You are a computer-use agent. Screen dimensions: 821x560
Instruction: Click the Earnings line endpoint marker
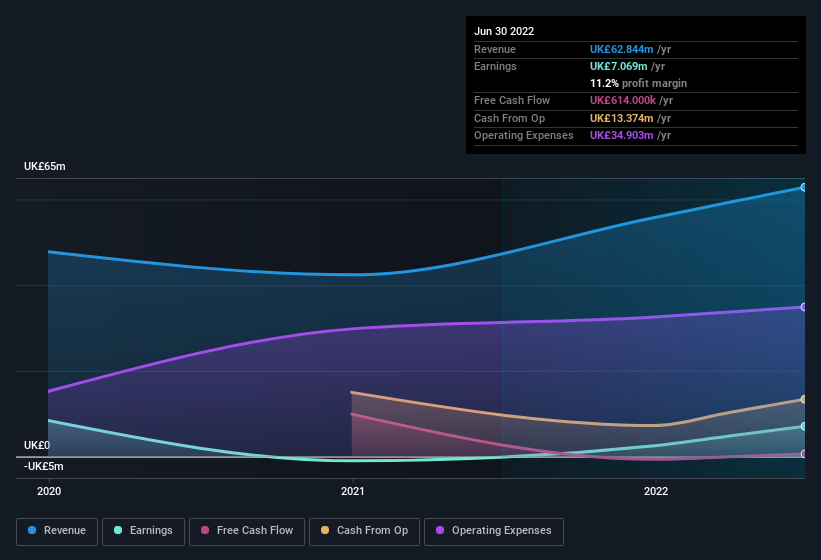click(803, 427)
